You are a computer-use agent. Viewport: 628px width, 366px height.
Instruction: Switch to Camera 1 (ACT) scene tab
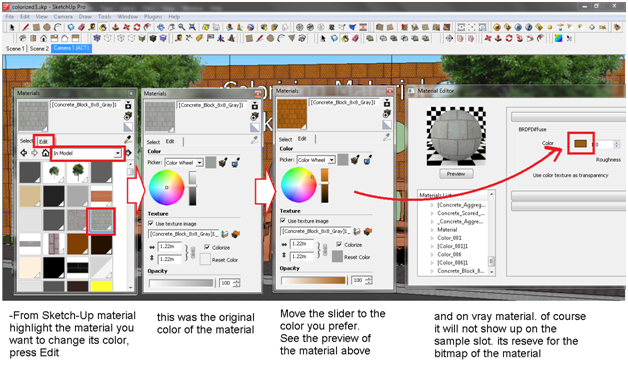[71, 48]
